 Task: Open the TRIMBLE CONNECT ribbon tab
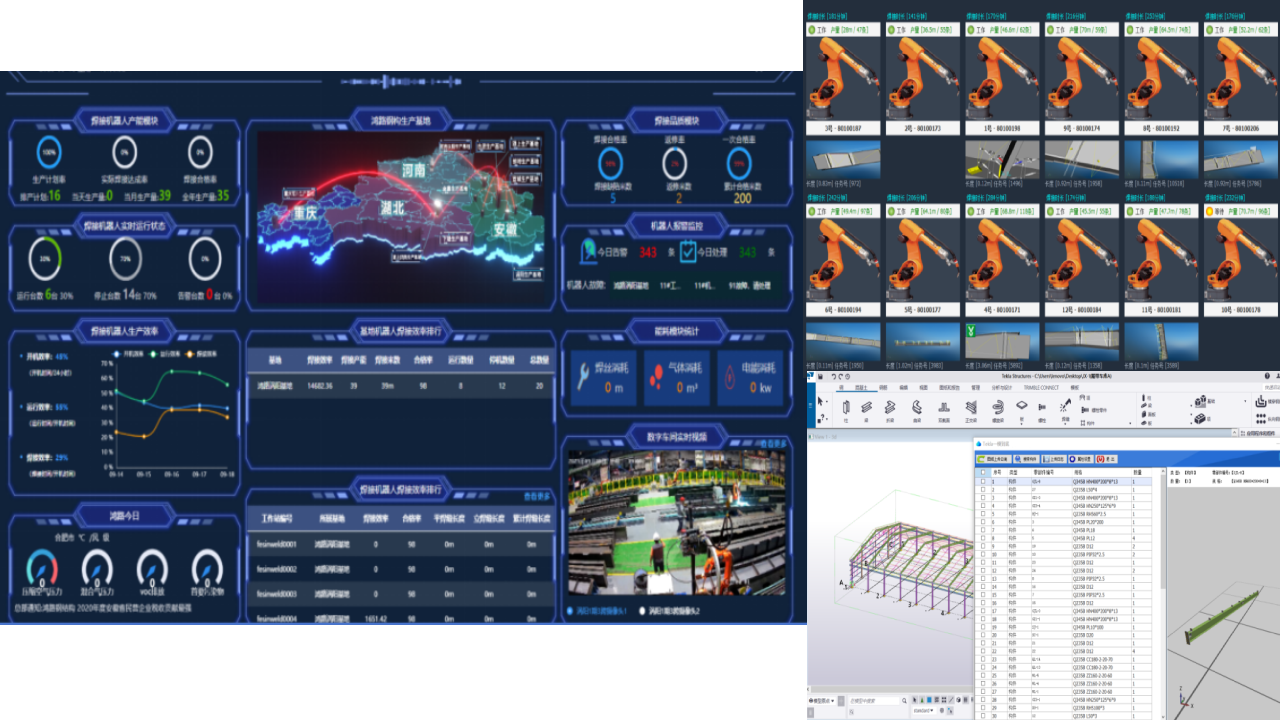click(1043, 387)
